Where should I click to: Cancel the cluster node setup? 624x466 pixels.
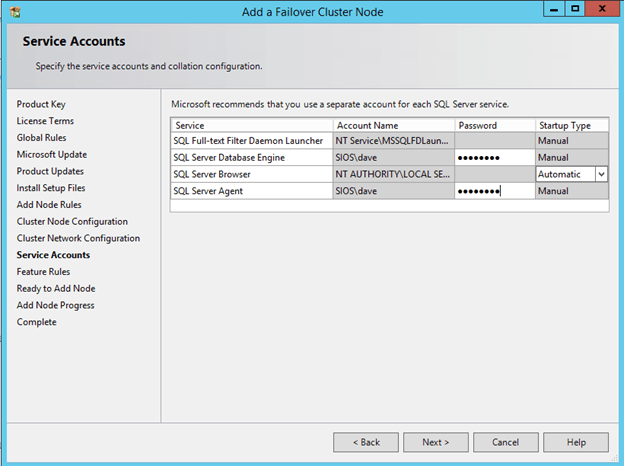[x=505, y=442]
